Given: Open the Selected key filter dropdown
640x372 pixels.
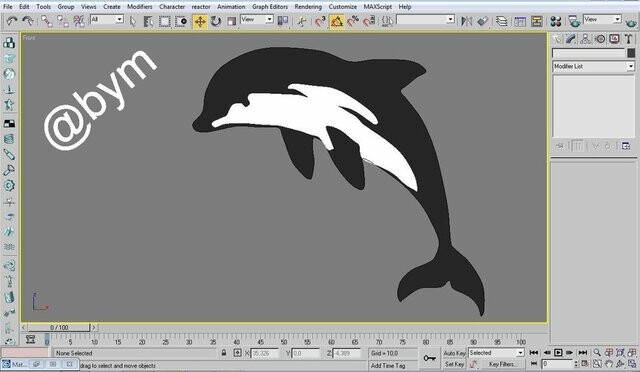Looking at the screenshot, I should pyautogui.click(x=496, y=353).
